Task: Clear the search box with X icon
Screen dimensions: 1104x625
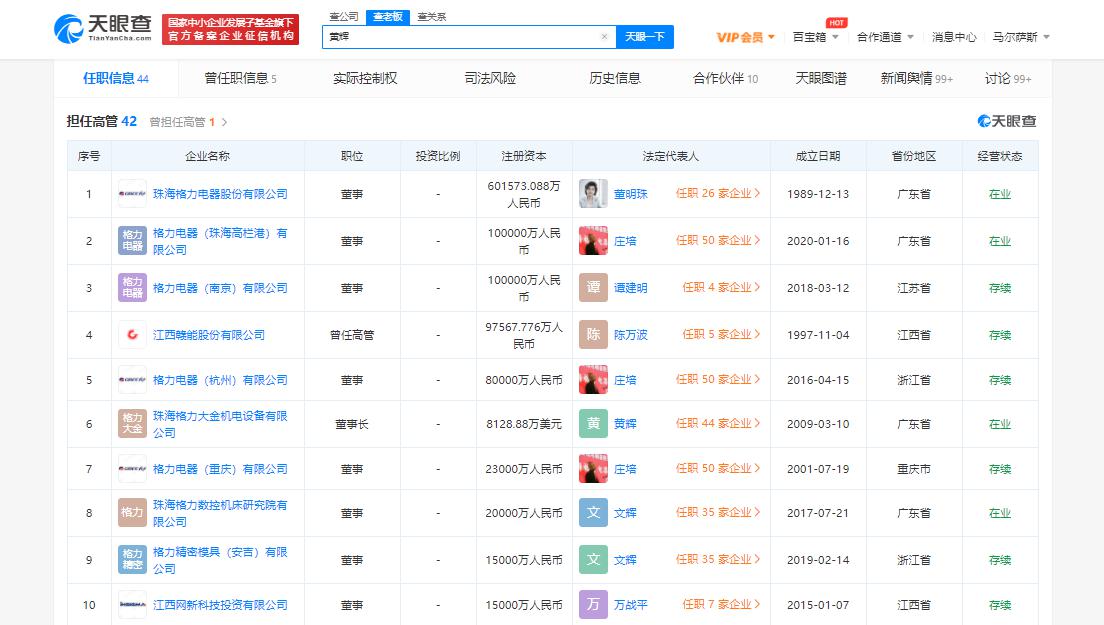Action: 604,37
